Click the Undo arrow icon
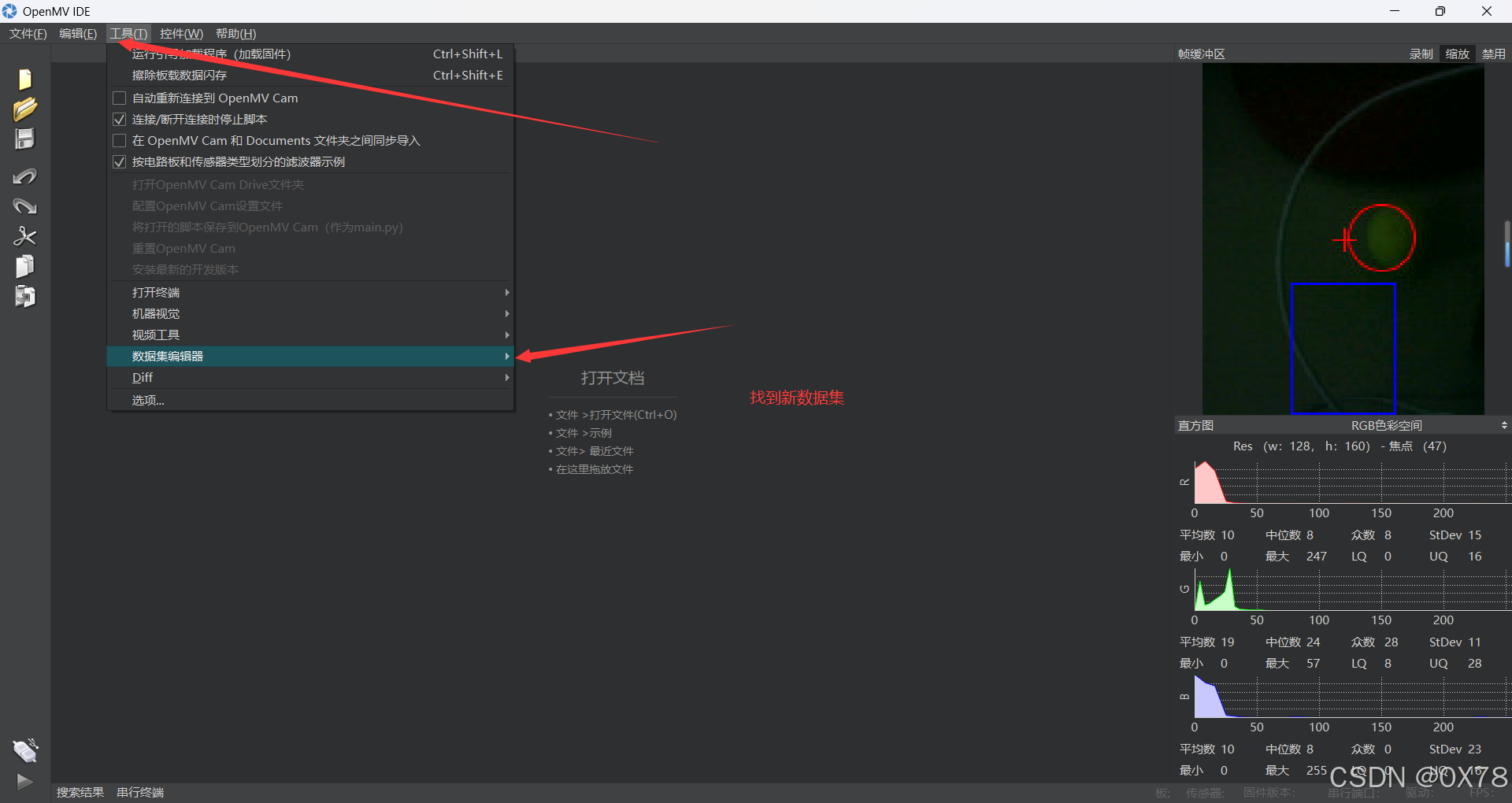This screenshot has width=1512, height=803. point(25,176)
